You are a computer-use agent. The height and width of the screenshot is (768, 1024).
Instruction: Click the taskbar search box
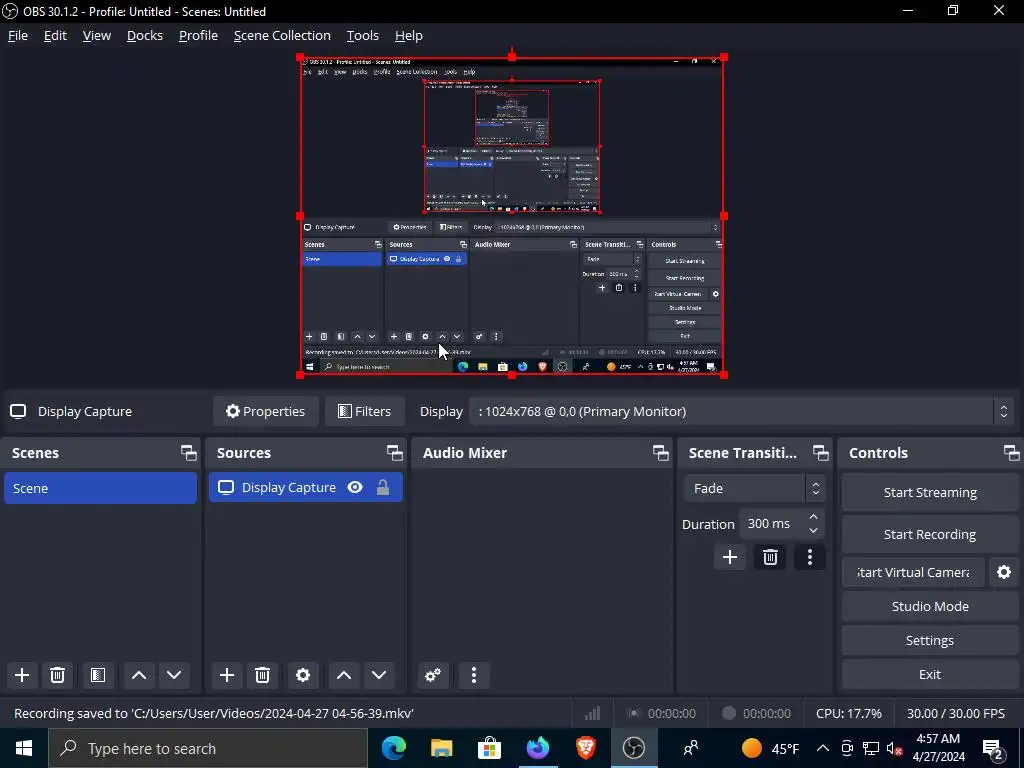(x=208, y=748)
